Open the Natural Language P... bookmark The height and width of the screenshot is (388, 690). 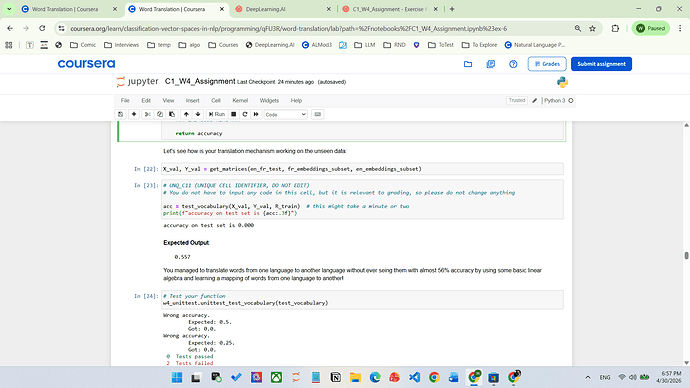[535, 45]
